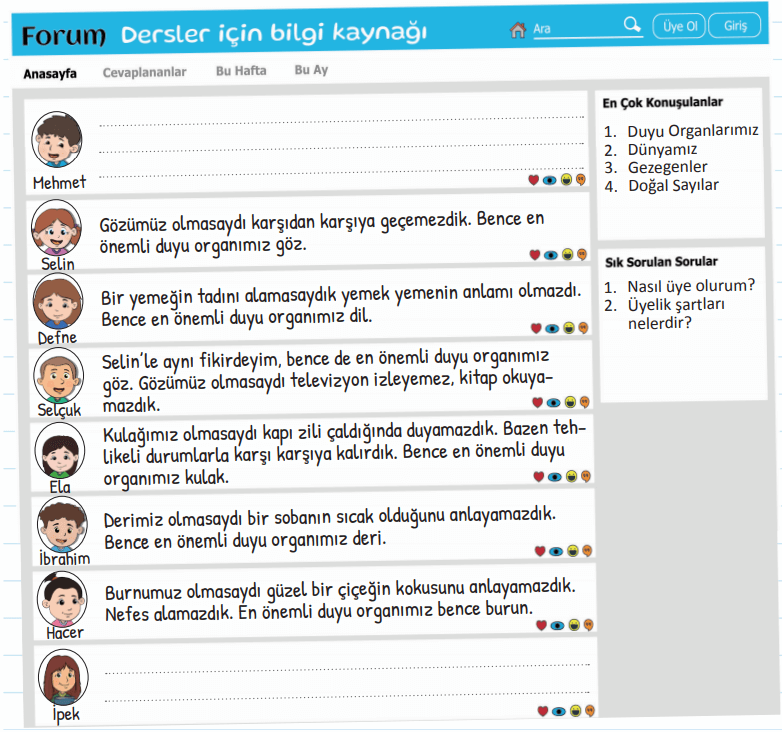
Task: Open the Dünyamız topic
Action: [x=662, y=150]
